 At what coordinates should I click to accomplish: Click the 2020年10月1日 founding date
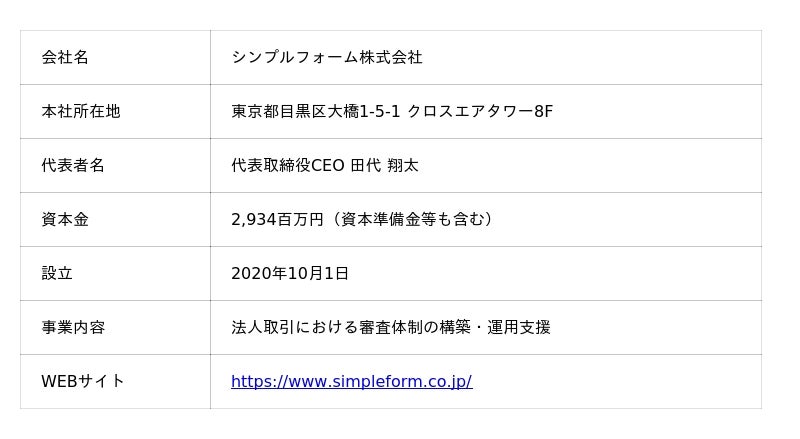point(290,273)
